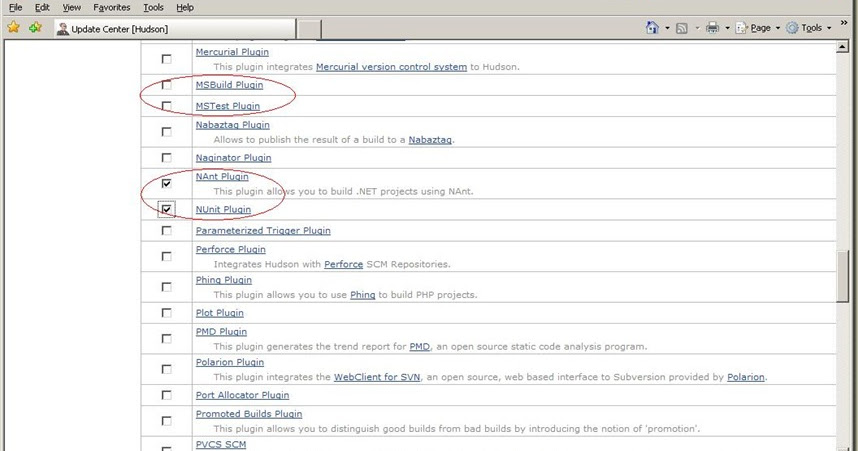Follow the Polarion provider link
858x451 pixels.
[746, 377]
